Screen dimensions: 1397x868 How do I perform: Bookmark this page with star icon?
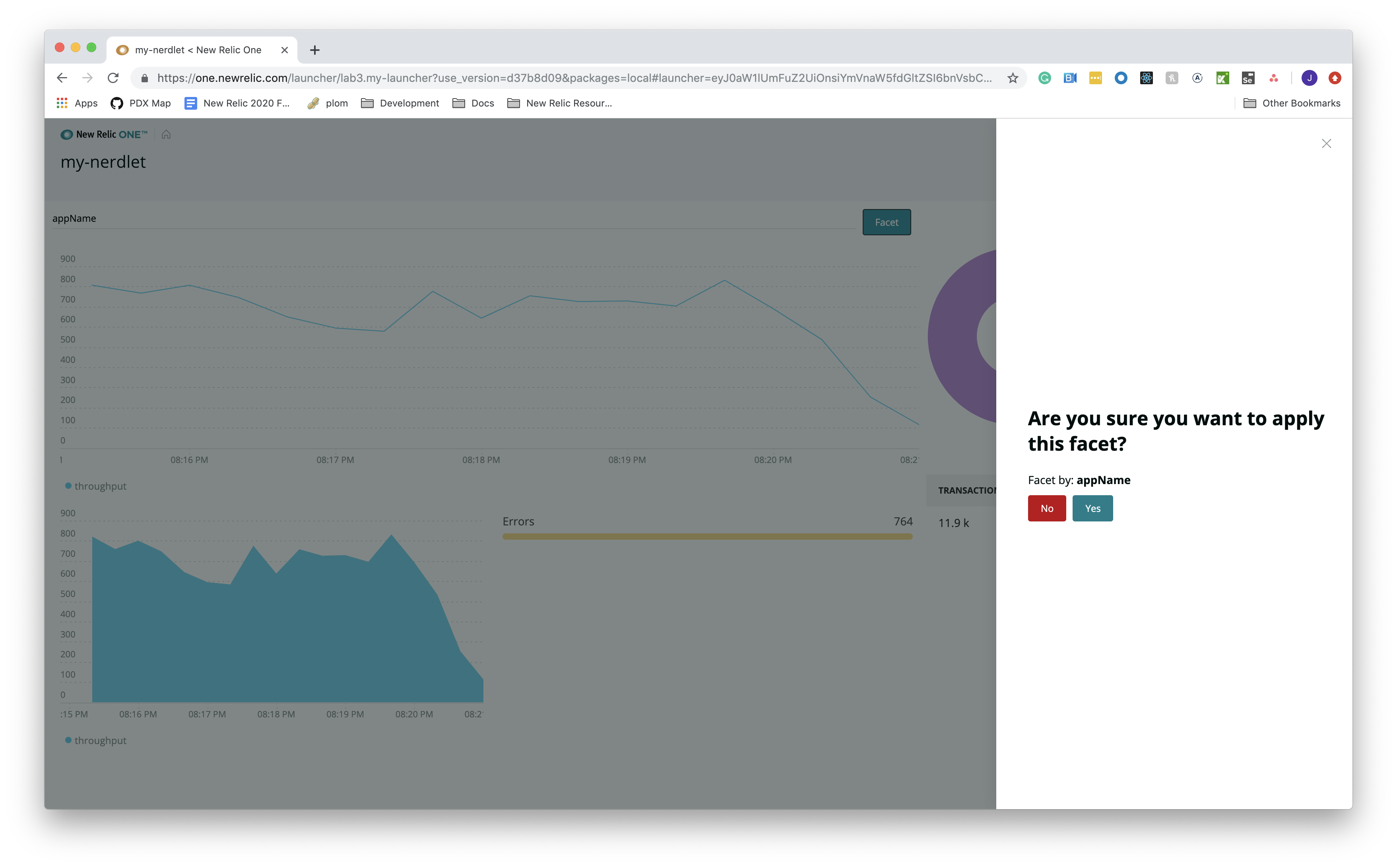[x=1012, y=78]
